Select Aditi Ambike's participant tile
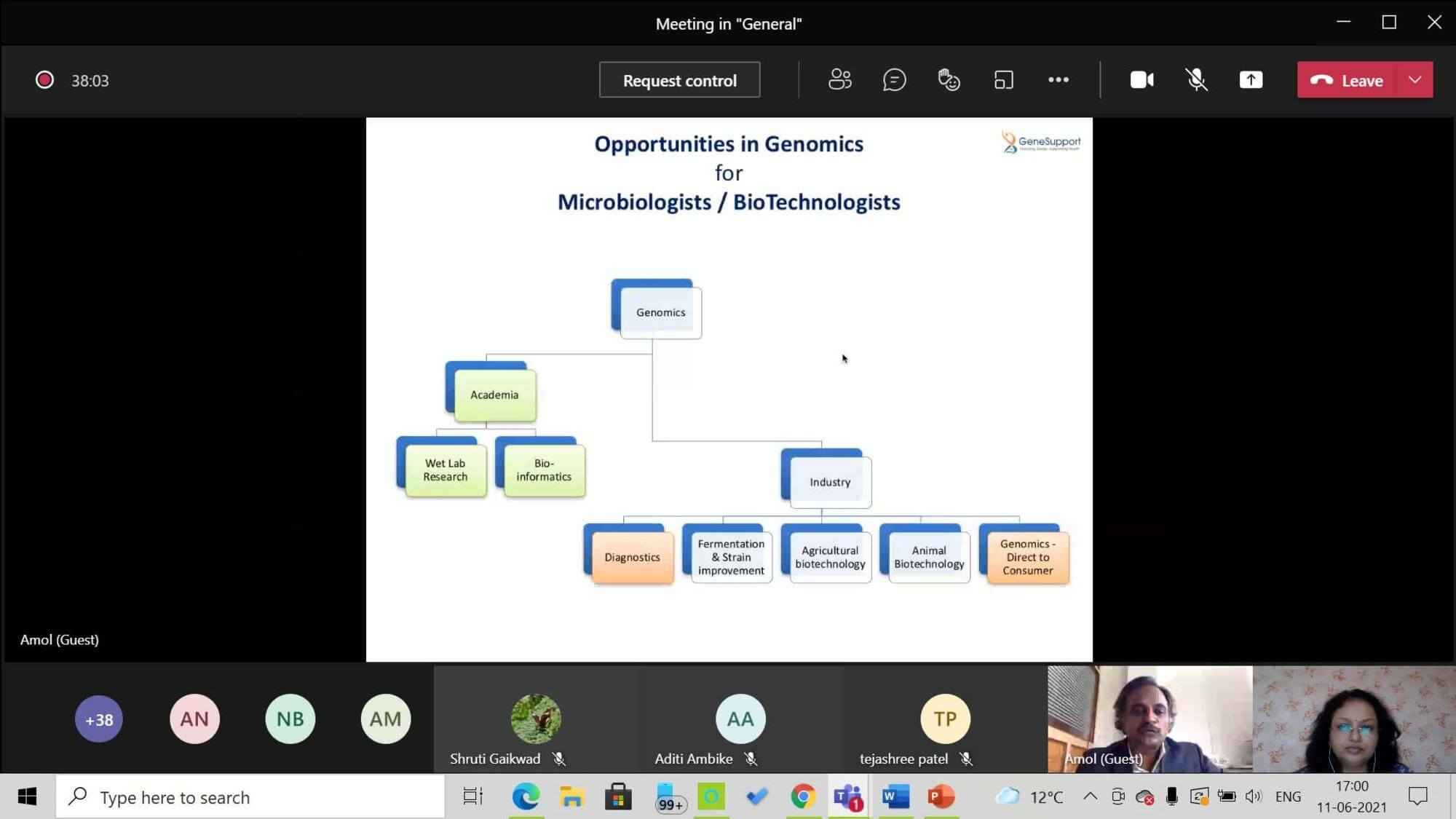This screenshot has width=1456, height=819. (740, 719)
